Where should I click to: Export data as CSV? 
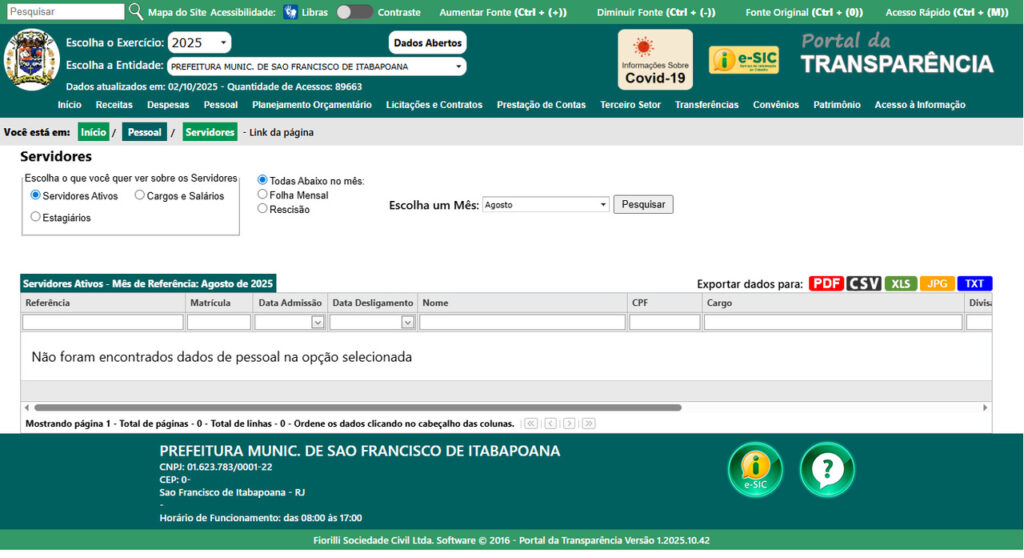point(864,284)
